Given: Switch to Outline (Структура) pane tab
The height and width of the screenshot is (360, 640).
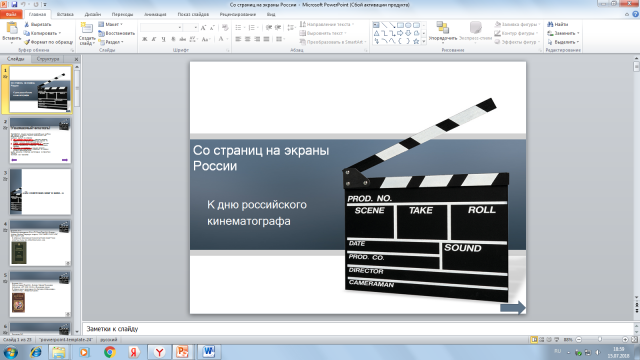Looking at the screenshot, I should coord(48,59).
